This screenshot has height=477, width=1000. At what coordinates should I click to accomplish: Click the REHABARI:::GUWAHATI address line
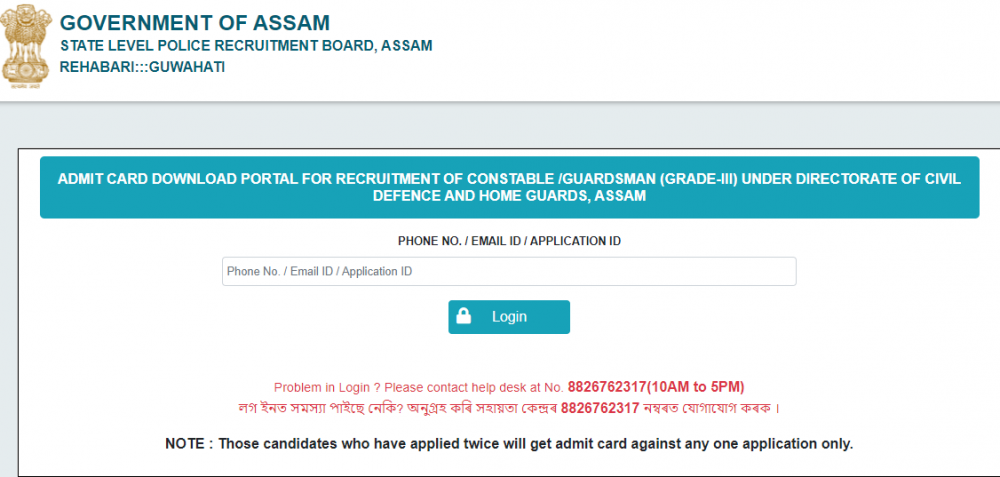[x=142, y=67]
